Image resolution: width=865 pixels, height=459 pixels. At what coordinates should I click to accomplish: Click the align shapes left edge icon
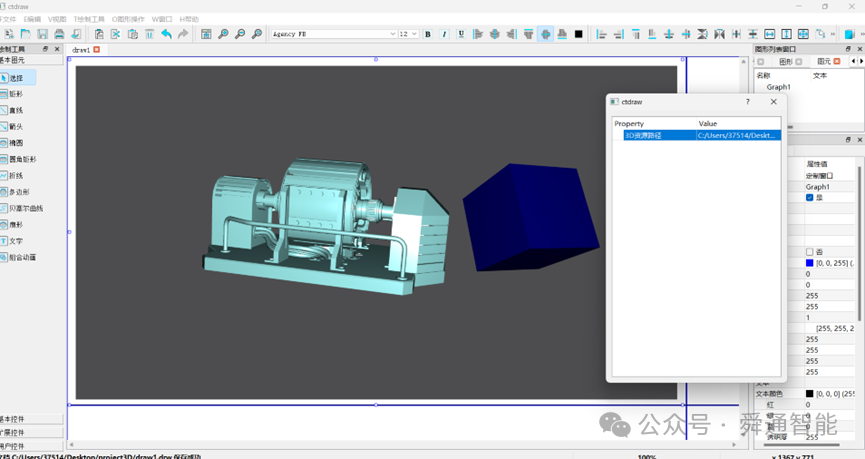[602, 34]
